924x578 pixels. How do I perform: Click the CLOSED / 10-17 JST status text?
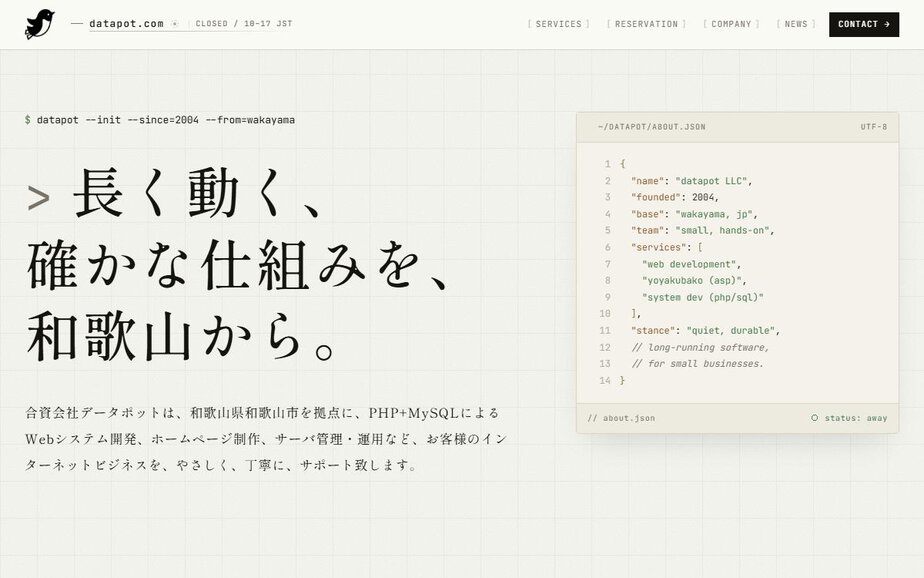[244, 24]
